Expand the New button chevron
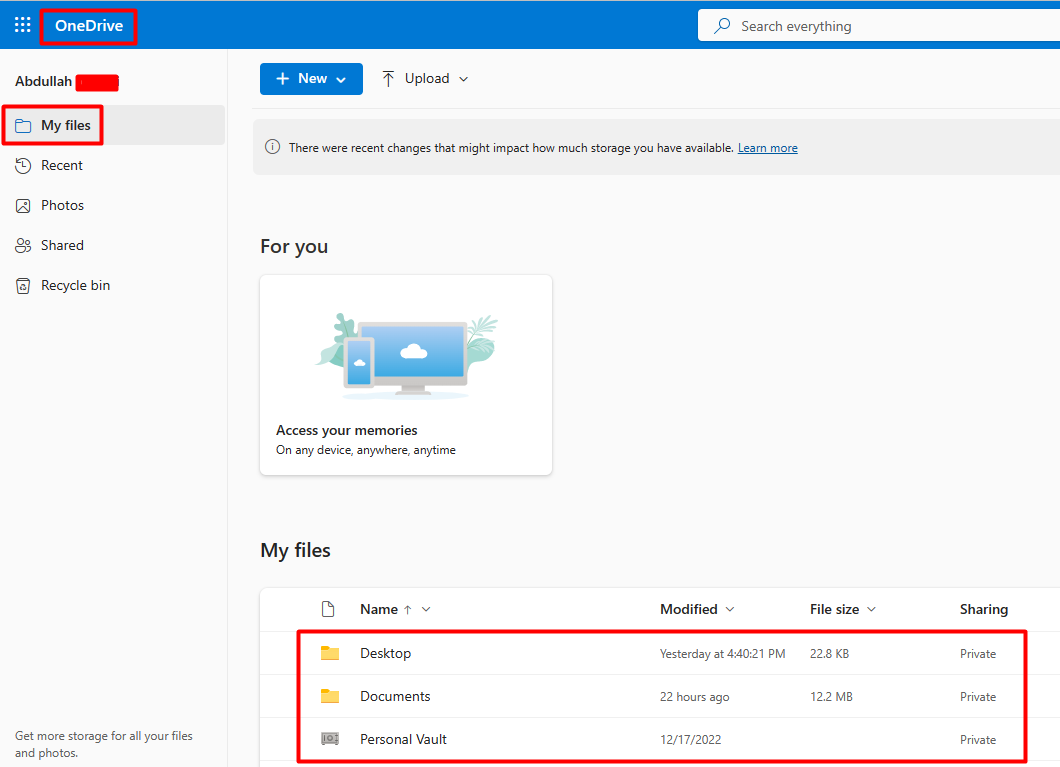Viewport: 1060px width, 767px height. point(341,80)
